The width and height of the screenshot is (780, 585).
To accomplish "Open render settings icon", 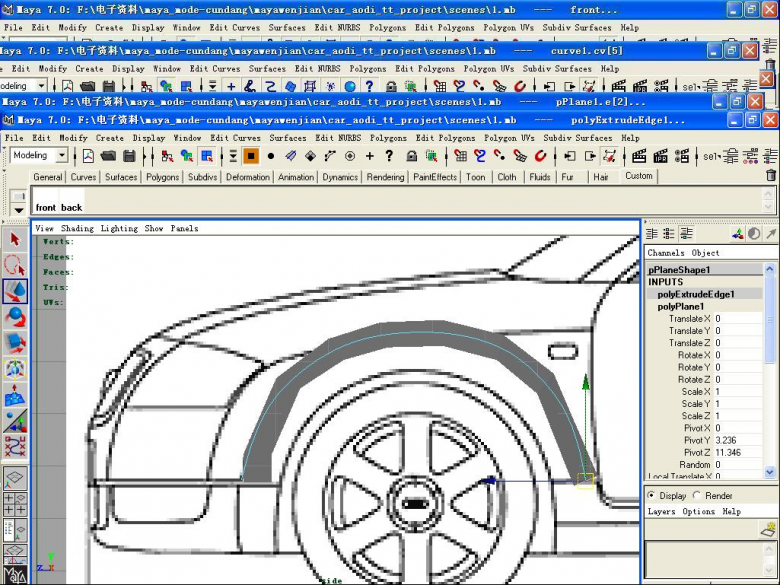I will coord(682,156).
